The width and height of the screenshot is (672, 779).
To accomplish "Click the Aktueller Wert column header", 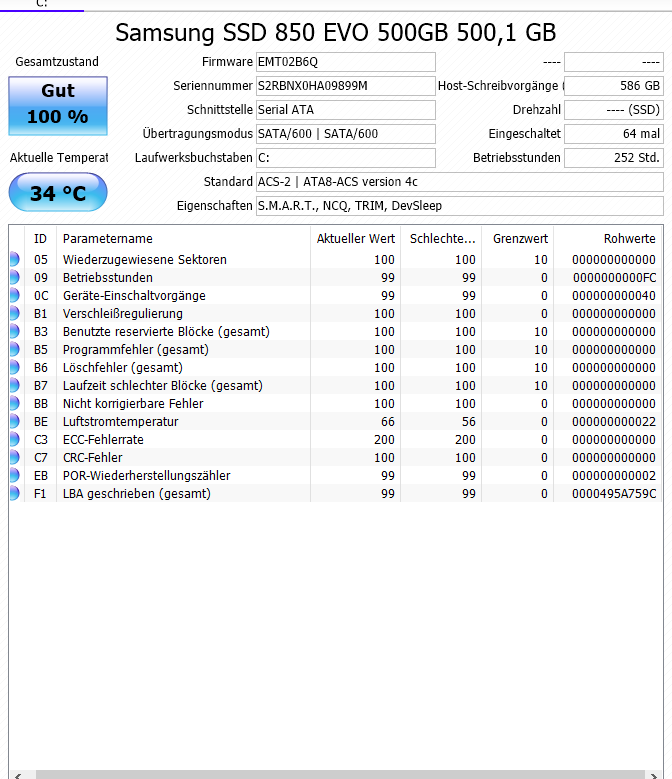I will coord(356,238).
